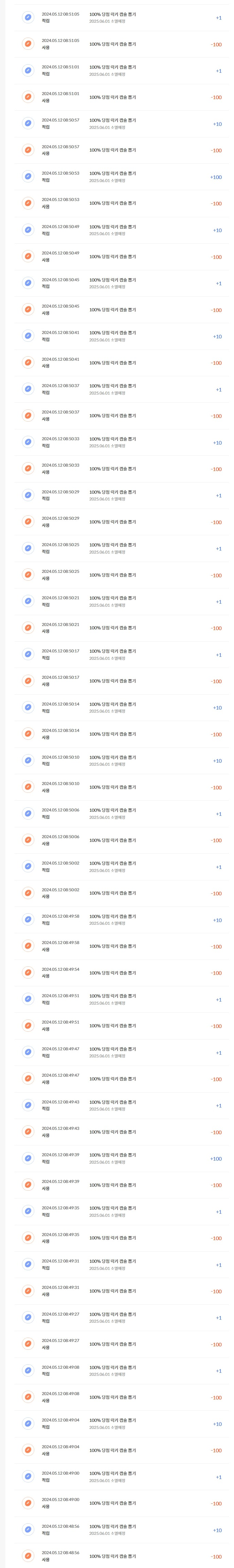This screenshot has height=1568, width=234.
Task: Select blue 적립 icon at 08:50:53
Action: [x=27, y=177]
